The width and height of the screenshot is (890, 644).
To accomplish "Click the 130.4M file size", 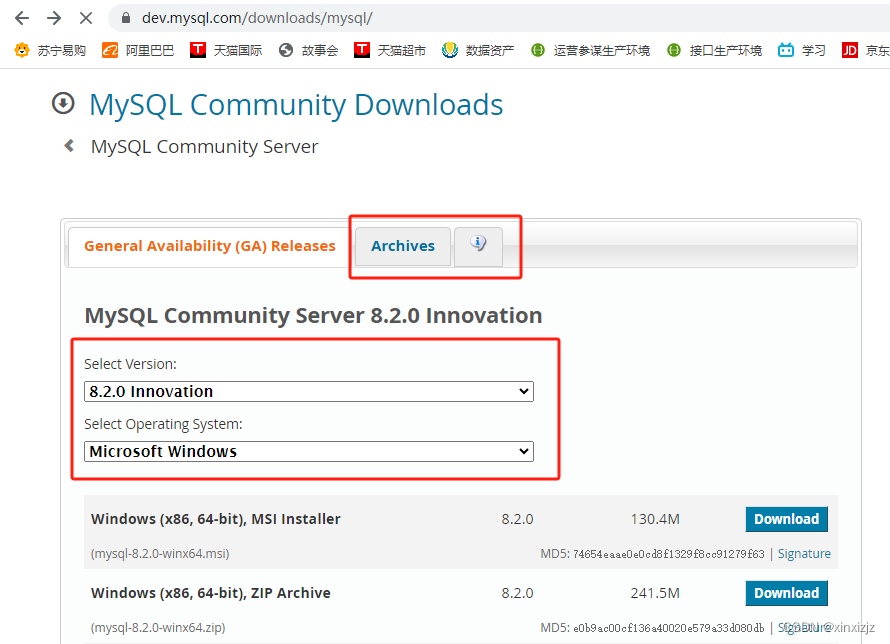I will 655,519.
